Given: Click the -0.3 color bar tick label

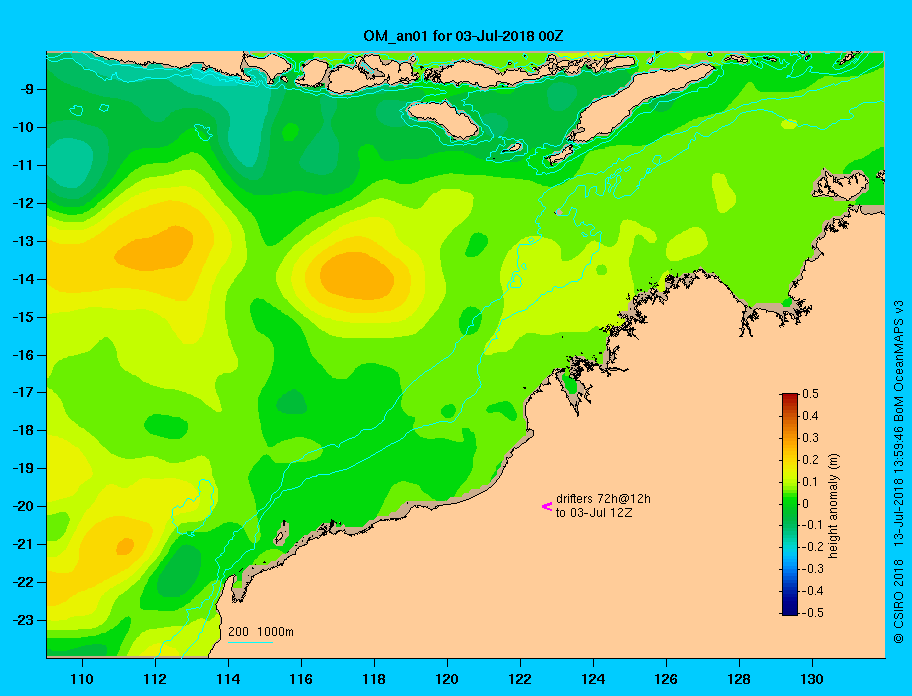Looking at the screenshot, I should (813, 569).
